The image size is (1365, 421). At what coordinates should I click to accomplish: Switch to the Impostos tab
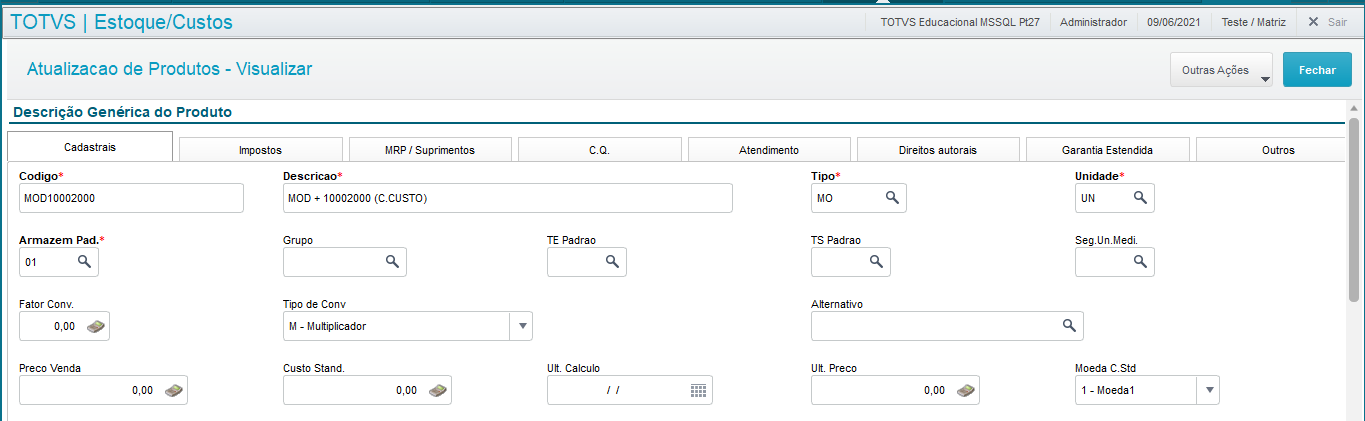pyautogui.click(x=260, y=150)
